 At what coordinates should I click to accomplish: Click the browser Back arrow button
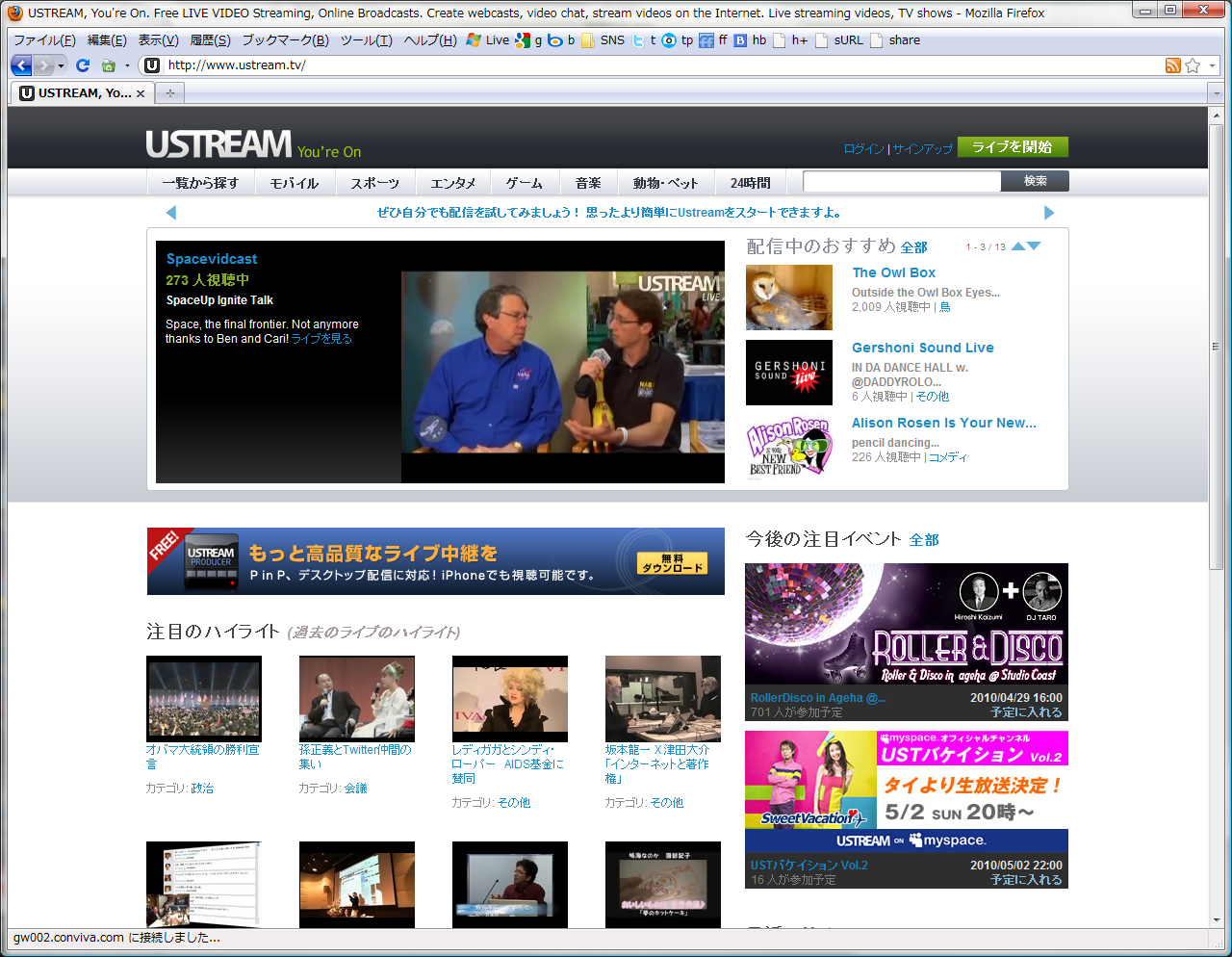22,65
